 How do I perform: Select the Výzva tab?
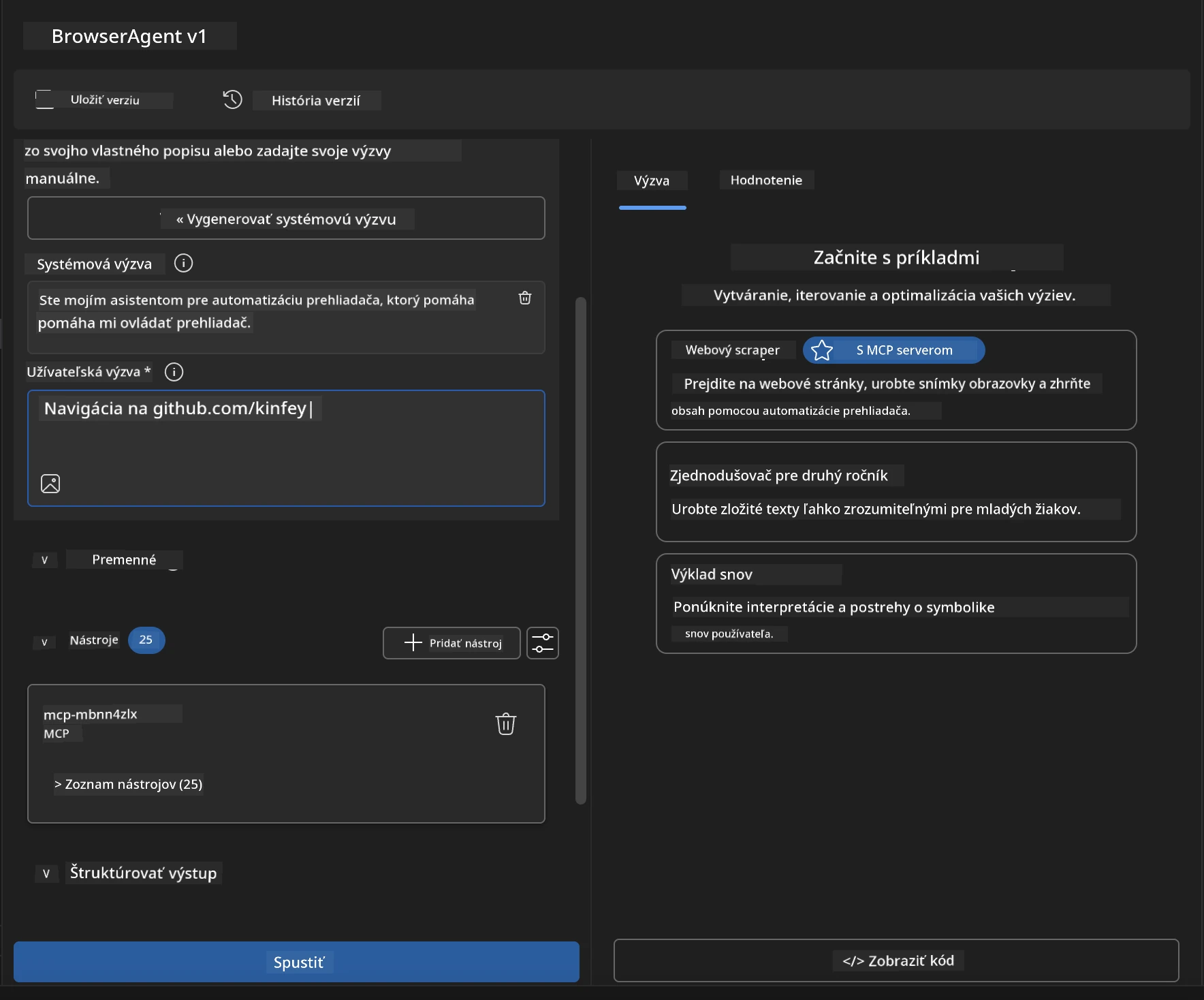[652, 181]
